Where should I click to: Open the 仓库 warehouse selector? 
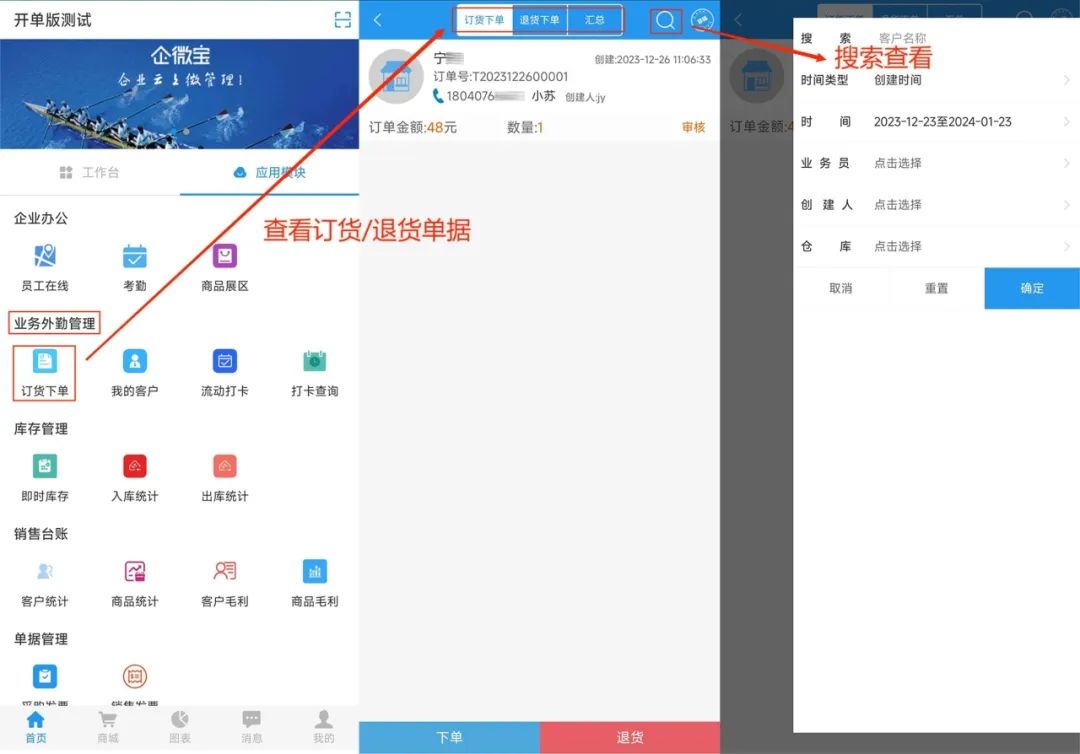point(935,246)
